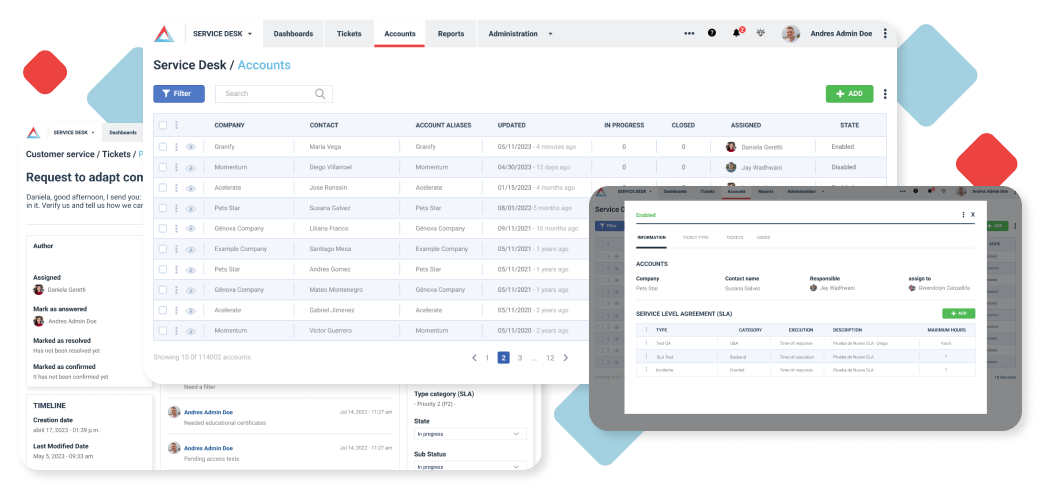The image size is (1040, 490).
Task: Click the help question mark icon
Action: pos(712,33)
